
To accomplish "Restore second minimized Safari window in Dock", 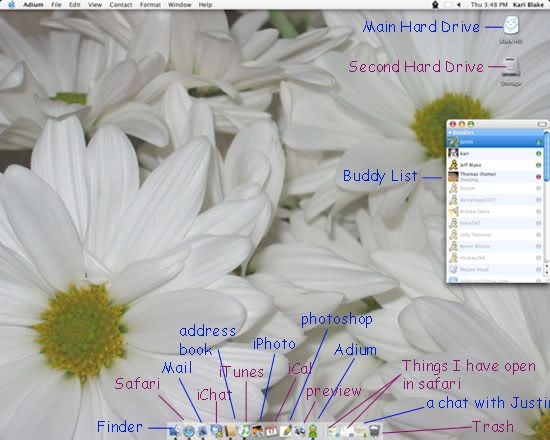I will coord(347,432).
